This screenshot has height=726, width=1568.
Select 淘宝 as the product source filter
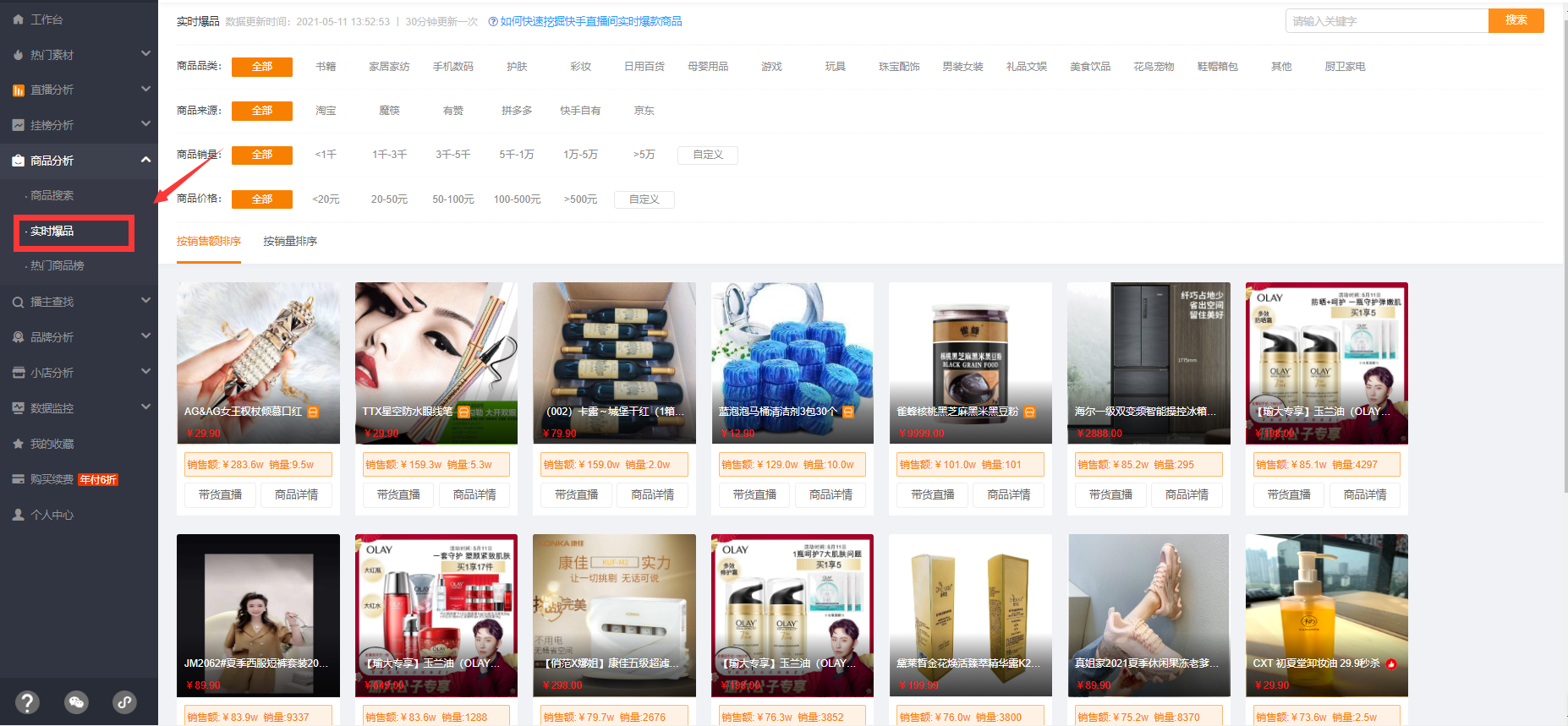(326, 111)
